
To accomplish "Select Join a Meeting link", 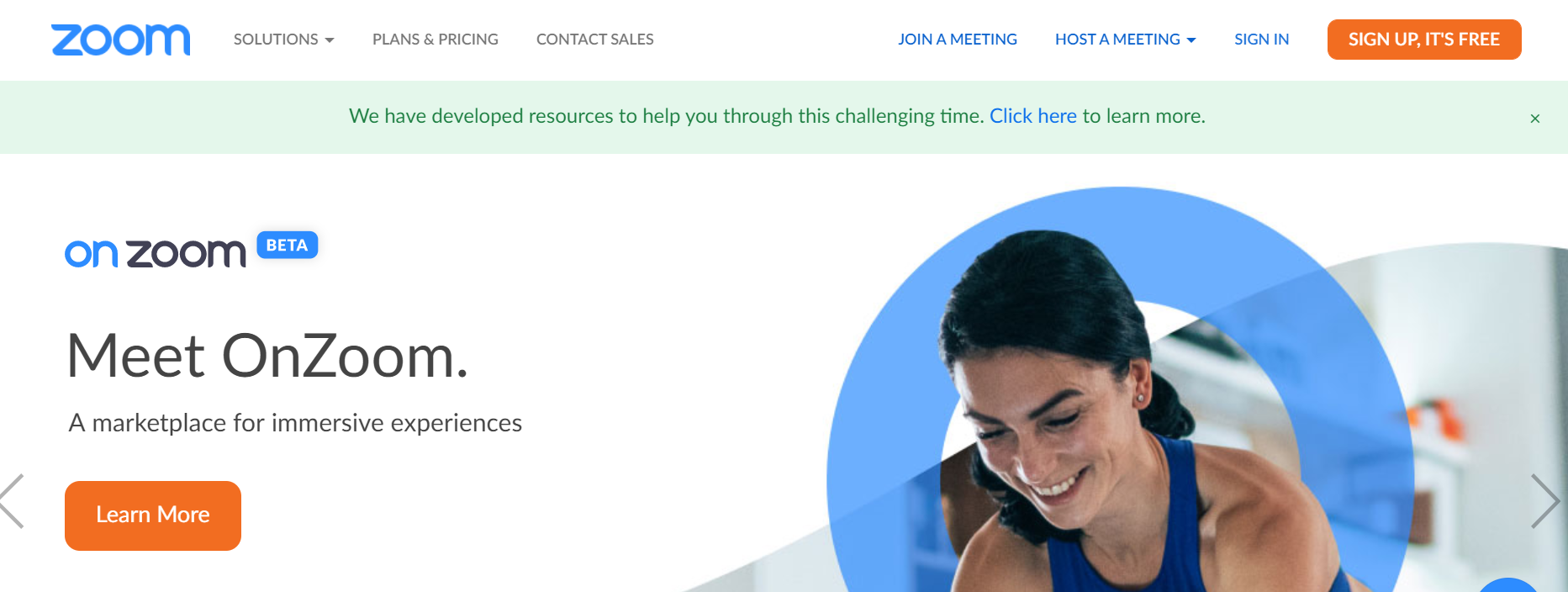I will (x=957, y=40).
